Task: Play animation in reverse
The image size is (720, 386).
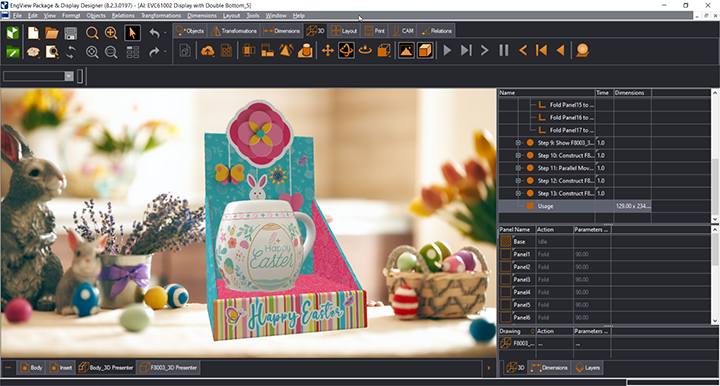Action: pyautogui.click(x=560, y=50)
